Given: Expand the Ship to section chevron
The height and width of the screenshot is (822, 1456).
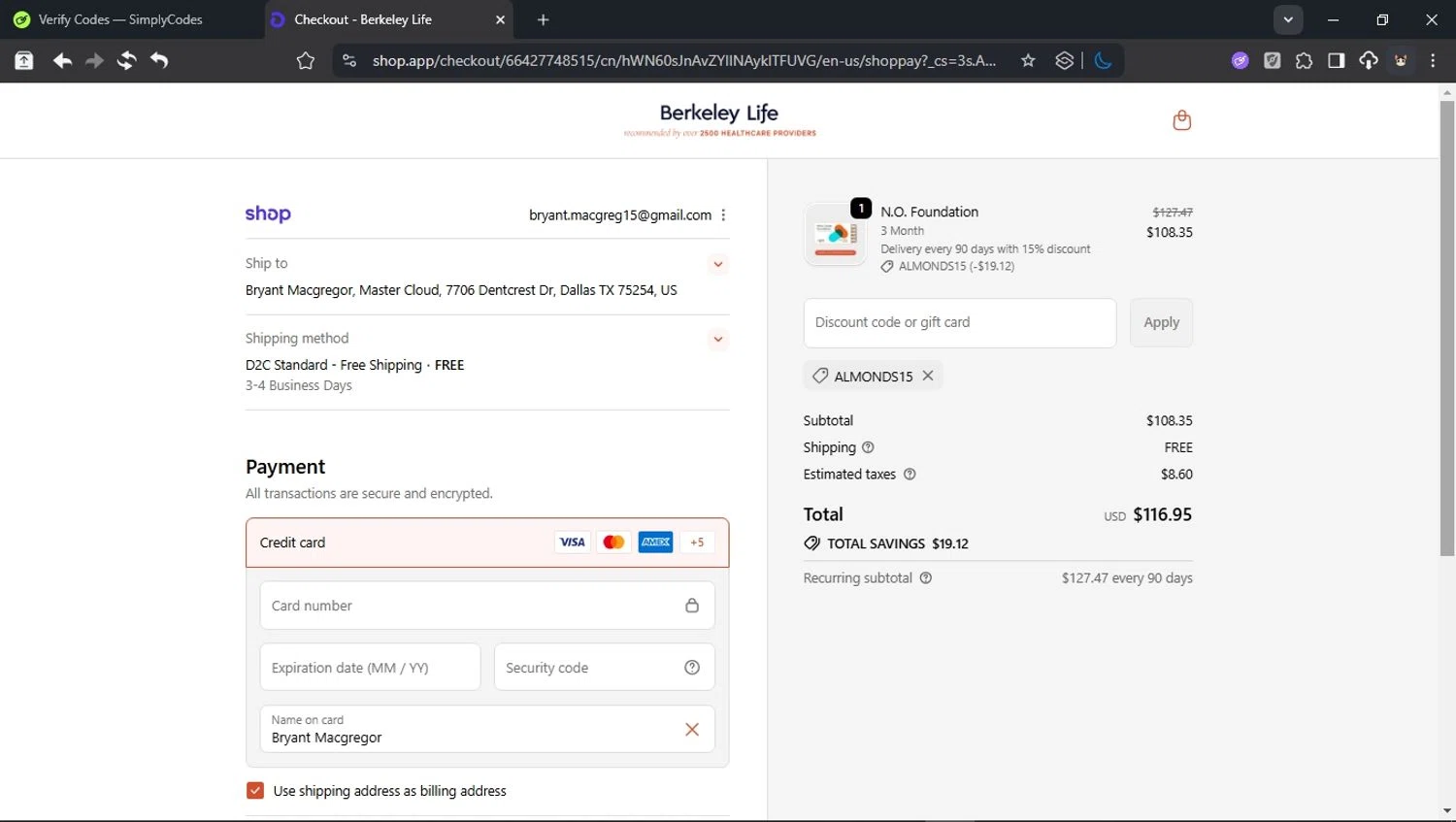Looking at the screenshot, I should 718,264.
